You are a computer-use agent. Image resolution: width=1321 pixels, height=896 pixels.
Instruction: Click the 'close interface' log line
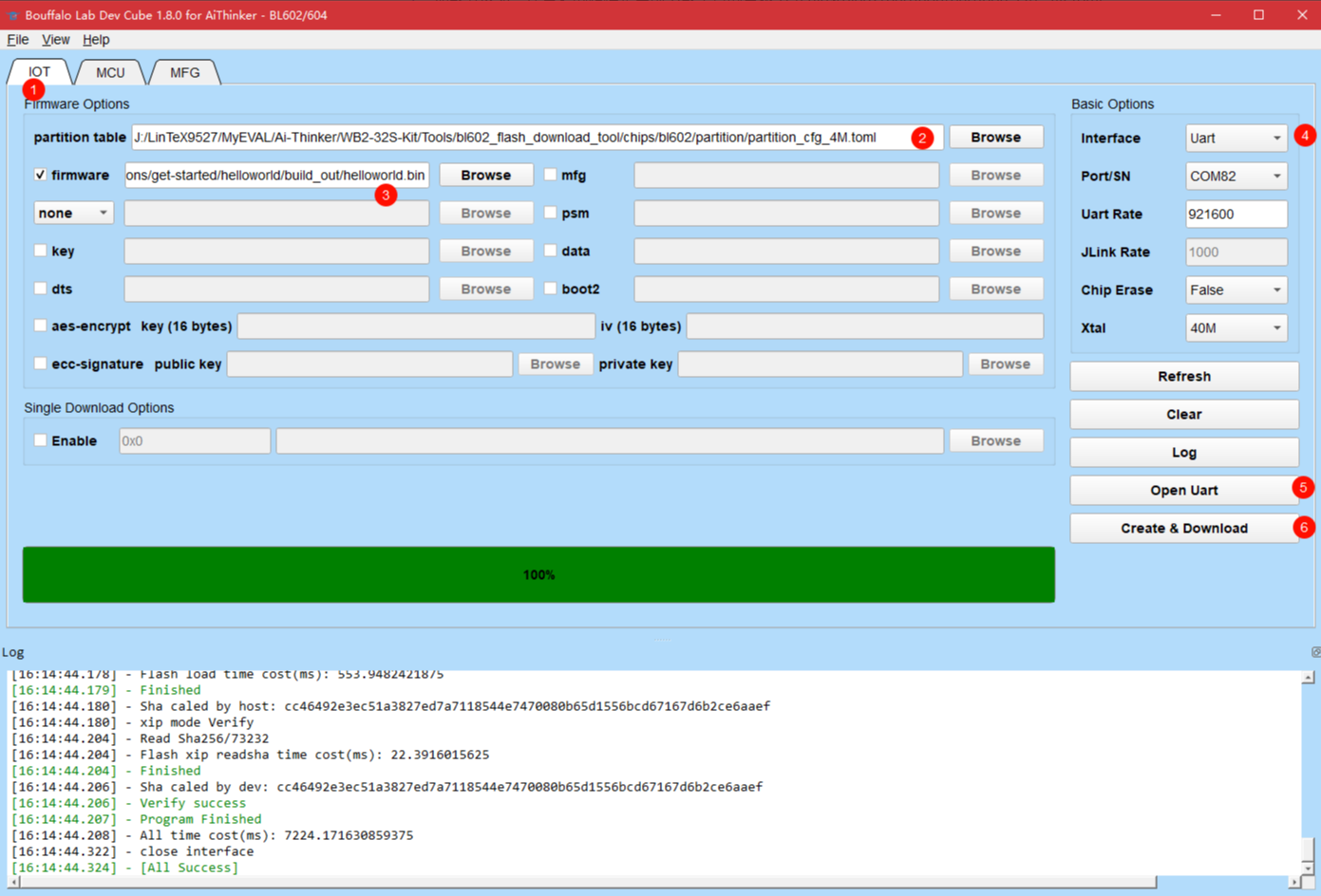132,851
